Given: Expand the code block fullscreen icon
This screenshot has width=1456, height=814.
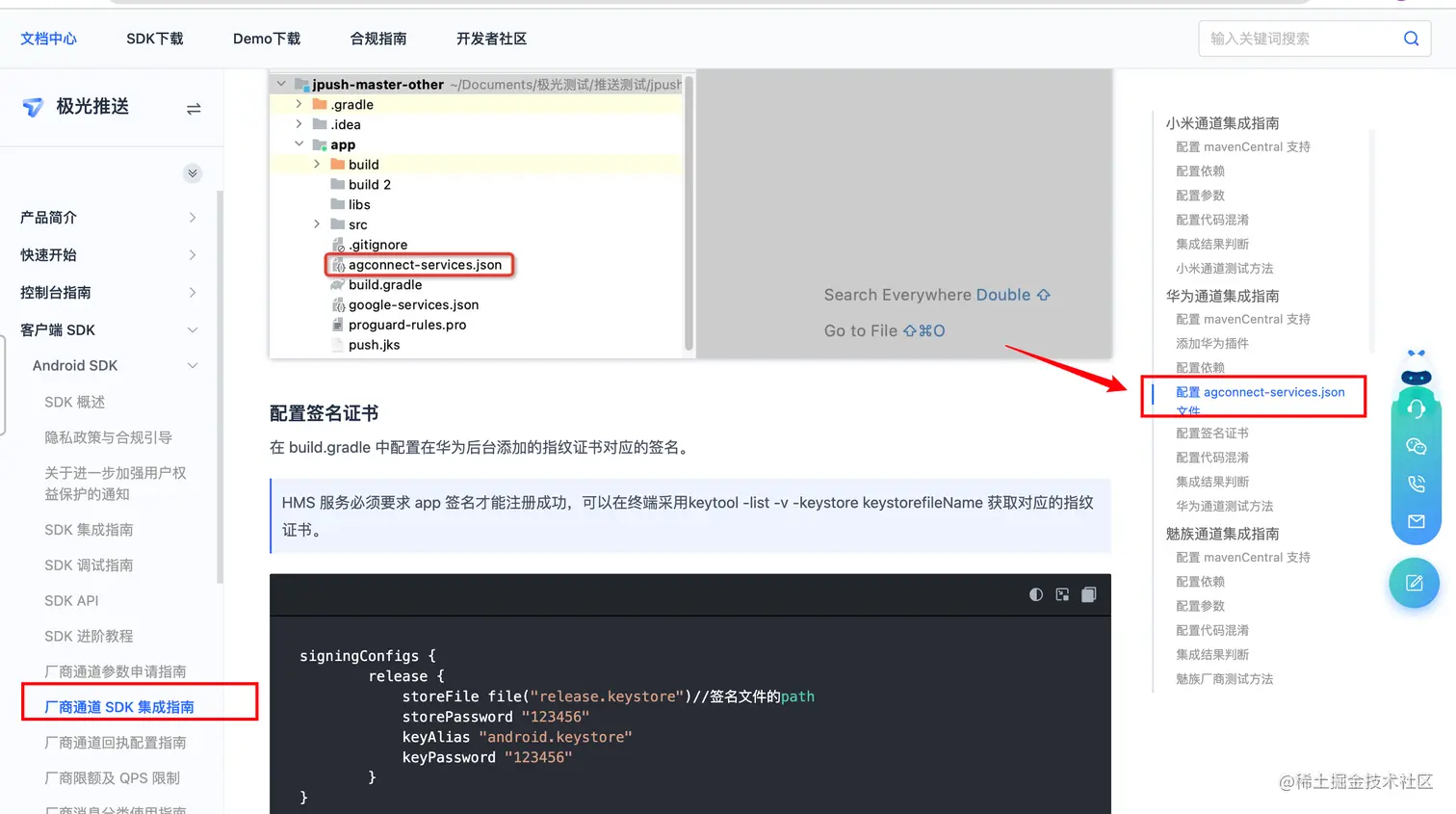Looking at the screenshot, I should coord(1062,594).
